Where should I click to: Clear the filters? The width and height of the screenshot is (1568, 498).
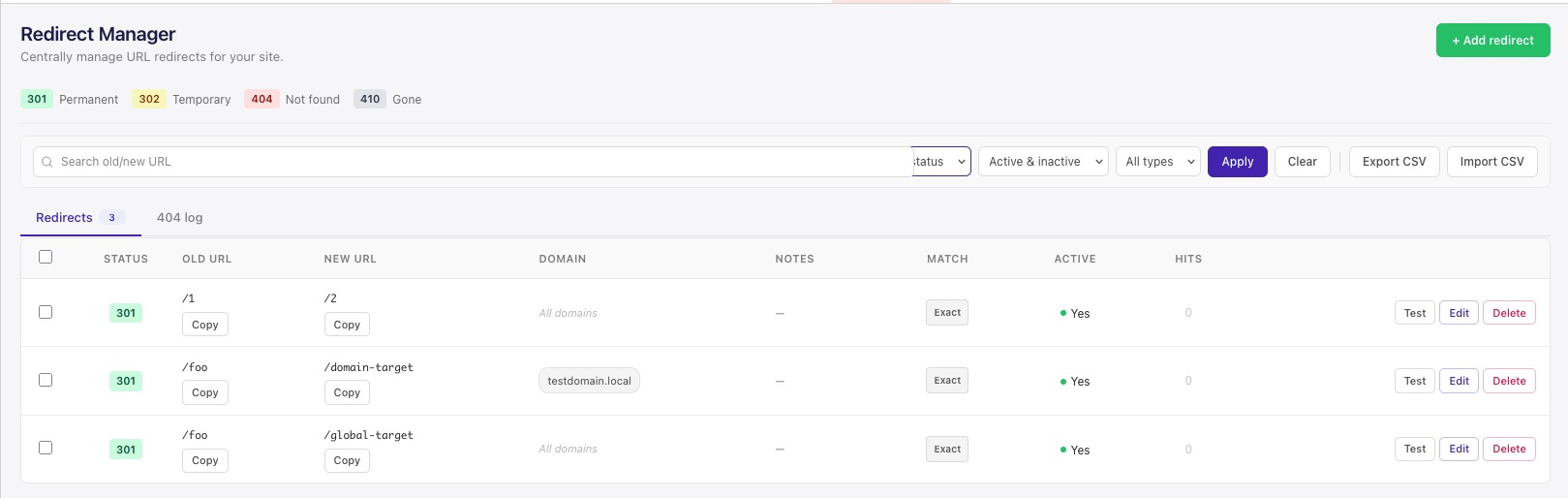point(1303,162)
